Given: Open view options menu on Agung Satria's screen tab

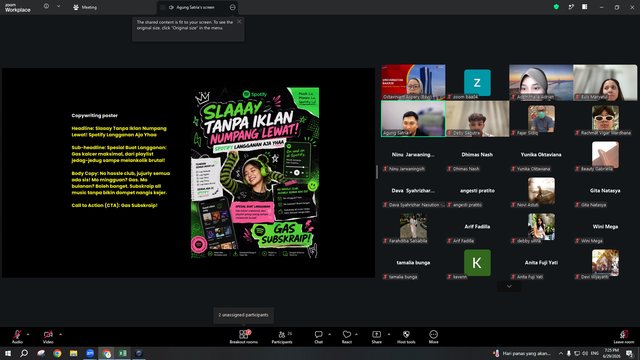Looking at the screenshot, I should tap(232, 7).
